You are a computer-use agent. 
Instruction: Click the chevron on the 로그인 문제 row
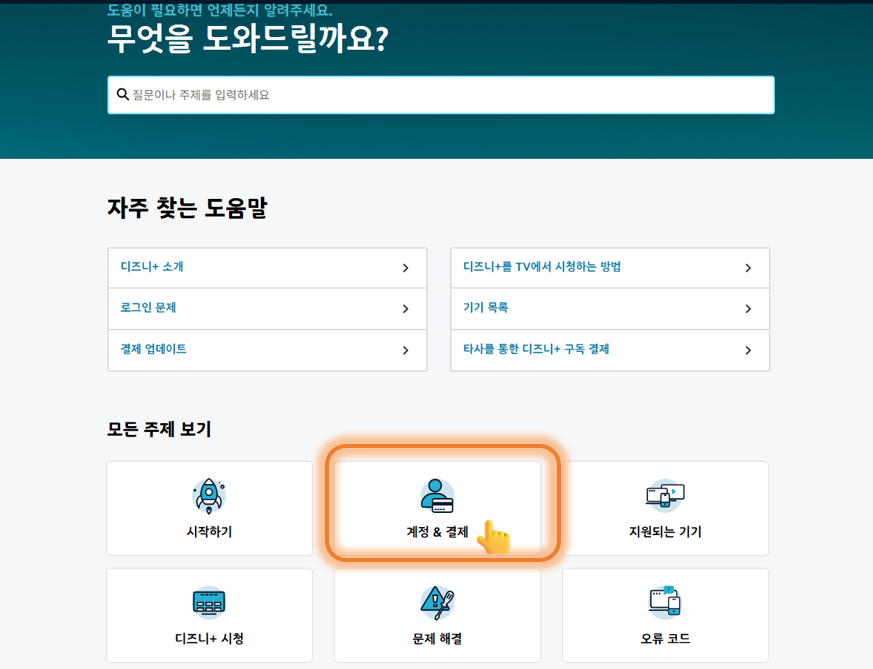point(405,308)
